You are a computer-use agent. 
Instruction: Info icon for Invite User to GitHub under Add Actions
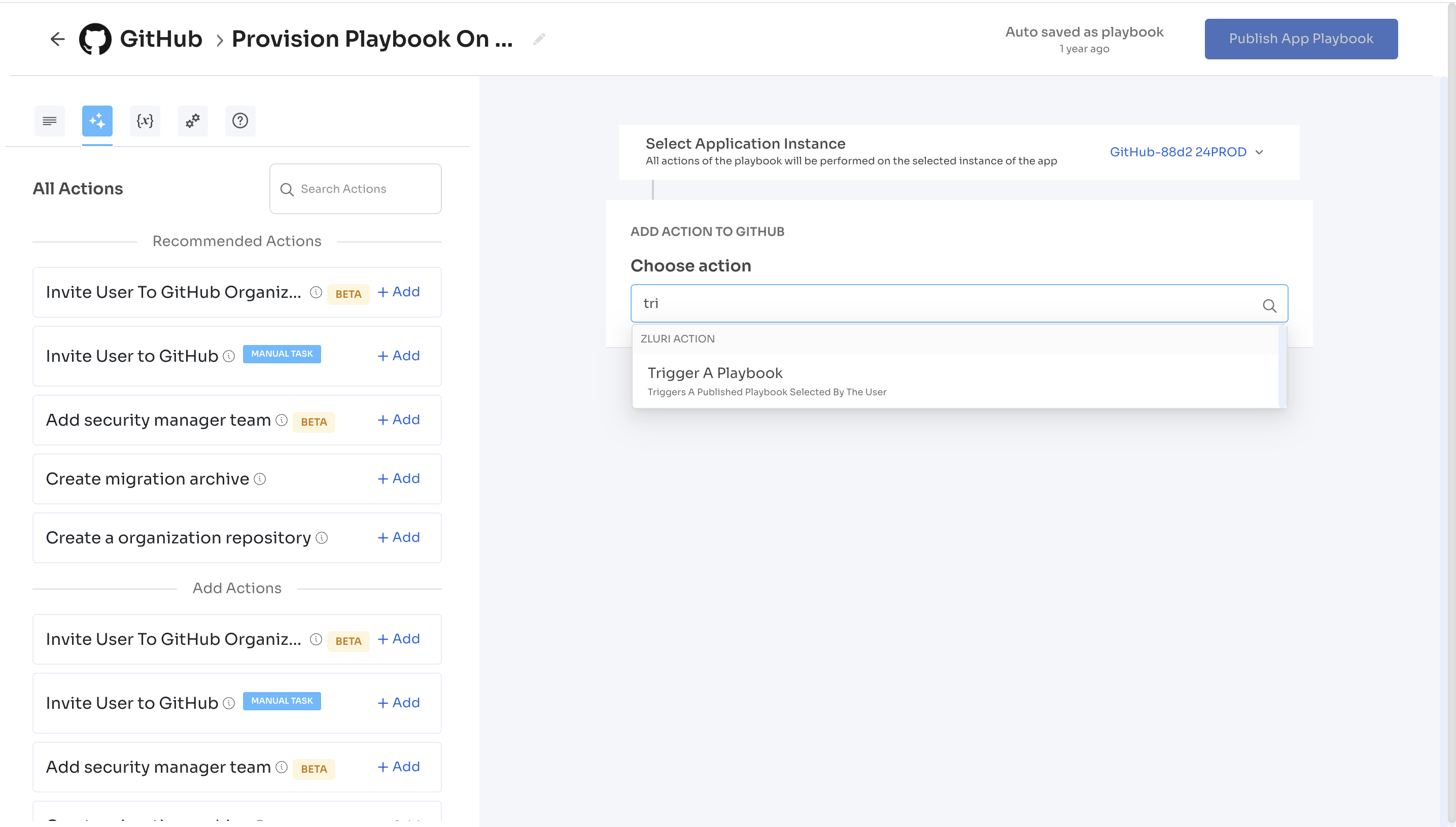coord(229,703)
